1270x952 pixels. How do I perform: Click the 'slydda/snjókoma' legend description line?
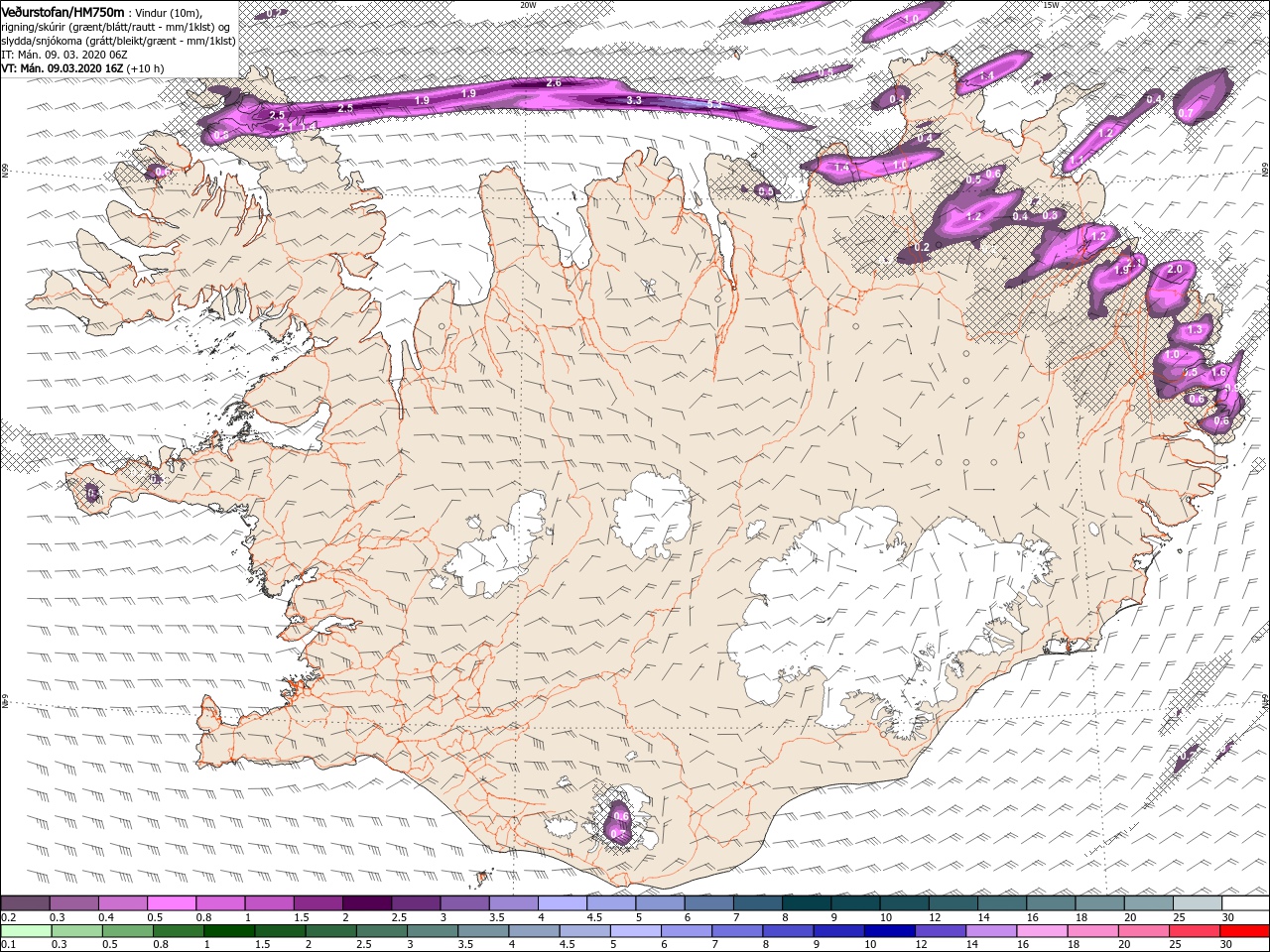(x=117, y=41)
